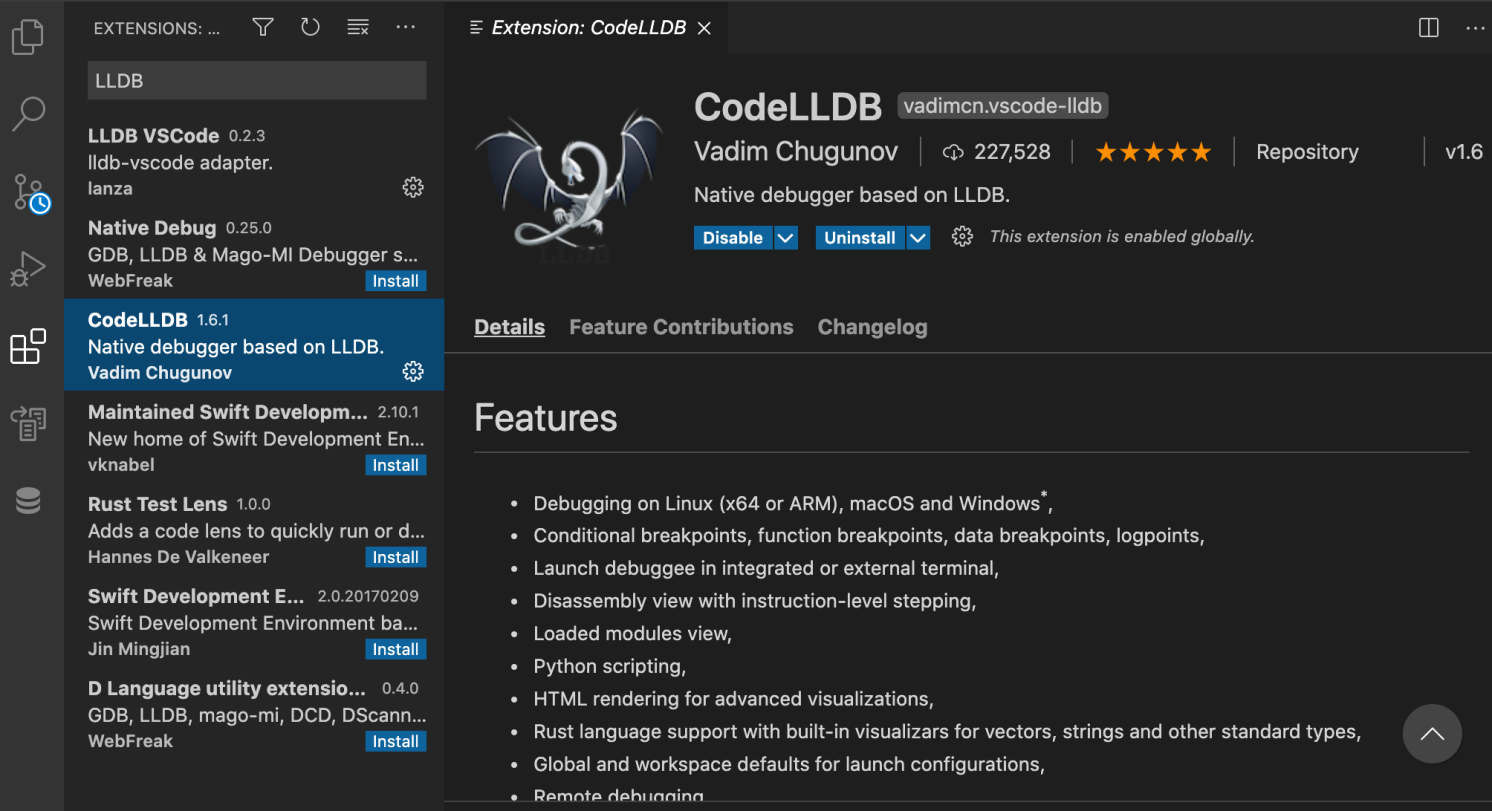Close the Extension: CodeLLDB tab

coord(704,28)
